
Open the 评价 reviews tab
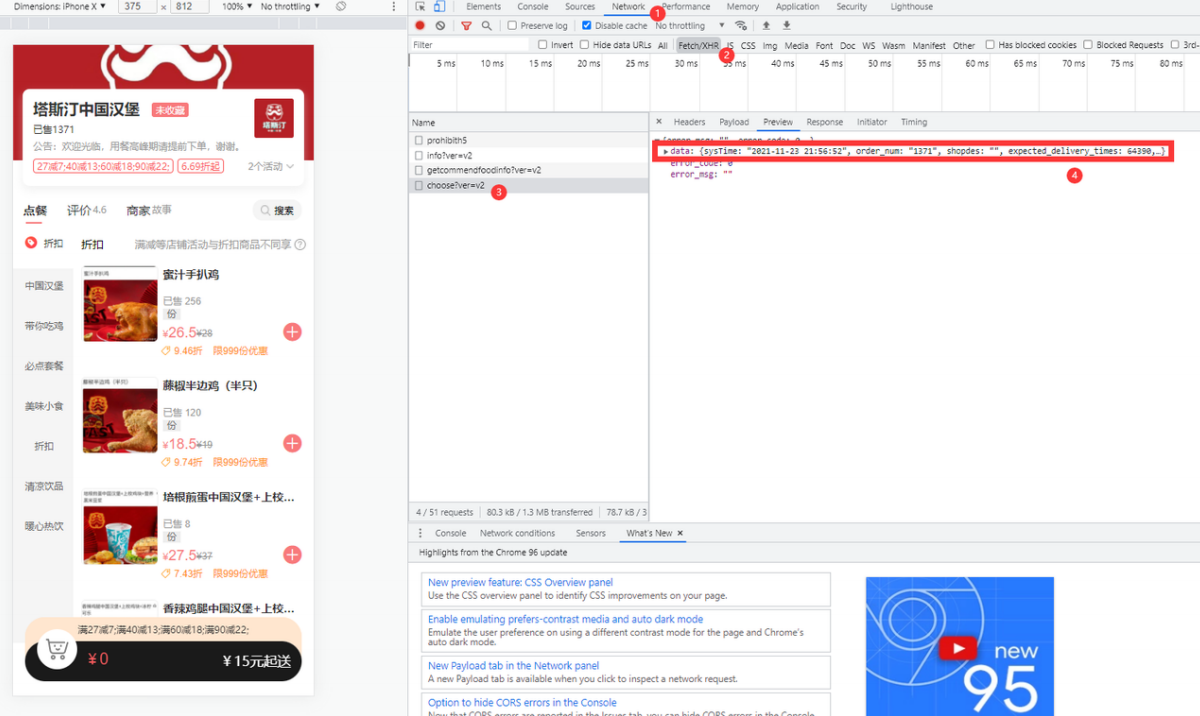click(x=87, y=210)
